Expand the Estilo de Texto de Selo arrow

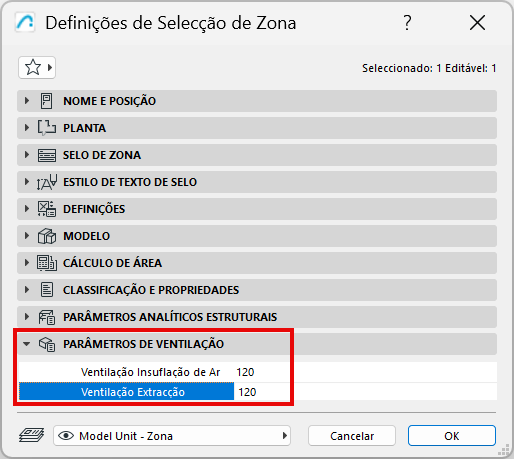pos(27,182)
